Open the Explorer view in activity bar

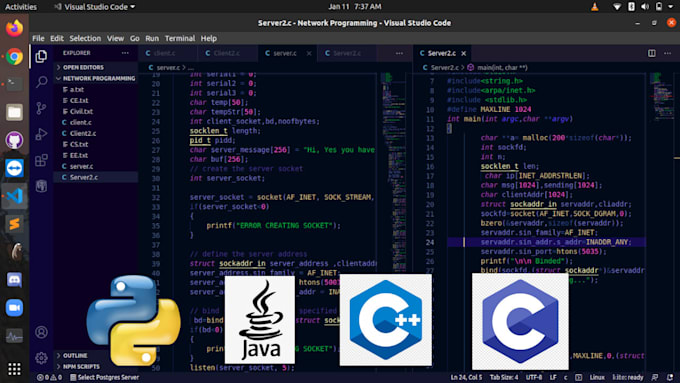coord(41,56)
